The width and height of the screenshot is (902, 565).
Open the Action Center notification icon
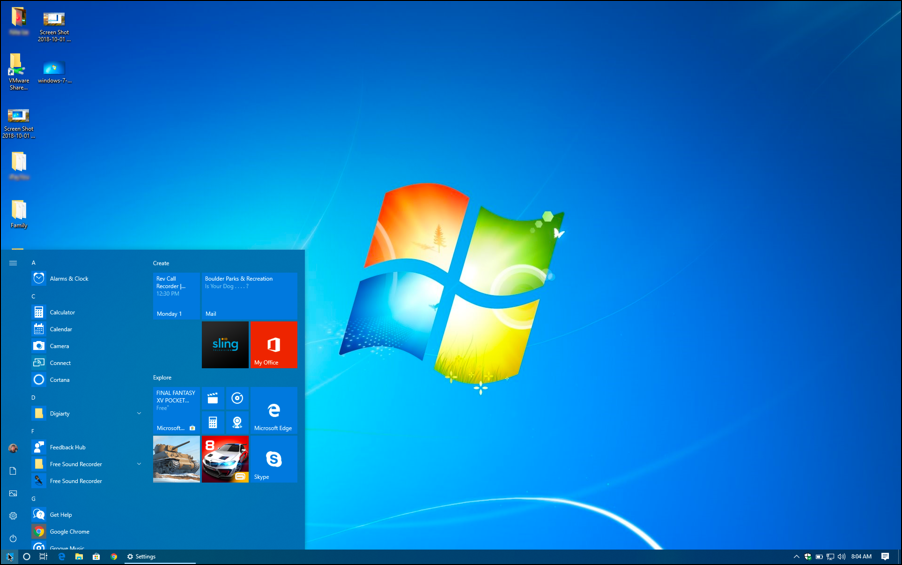coord(885,557)
